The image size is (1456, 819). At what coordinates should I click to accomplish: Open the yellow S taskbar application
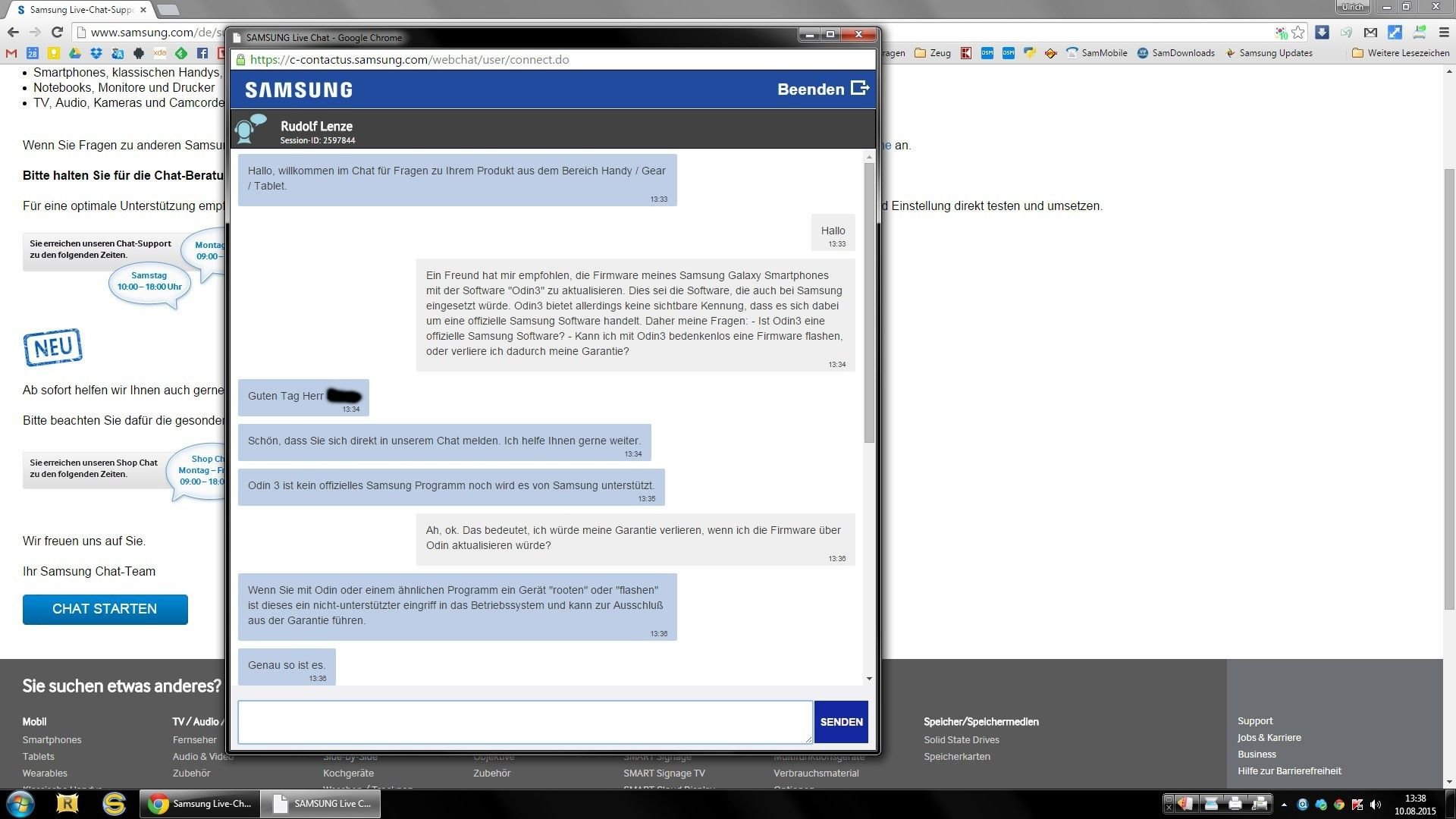tap(115, 804)
